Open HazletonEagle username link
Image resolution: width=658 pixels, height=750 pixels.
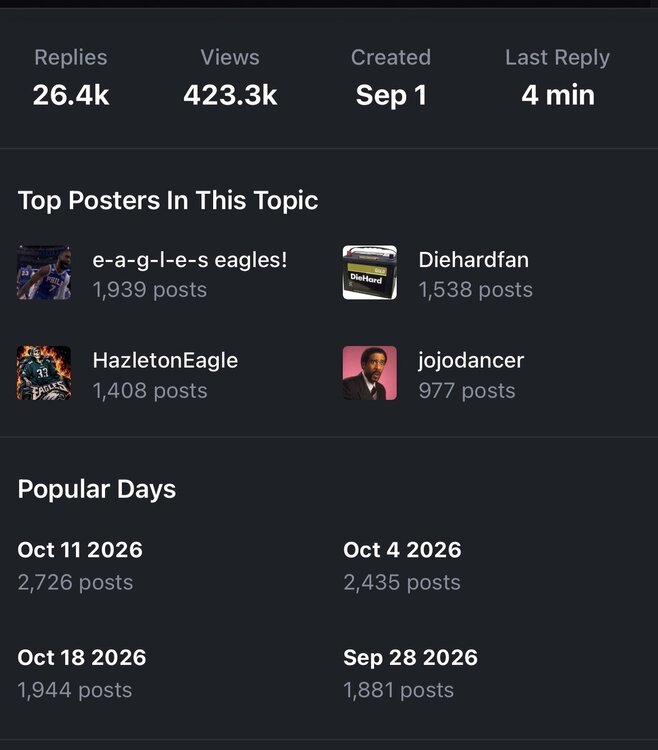click(165, 361)
